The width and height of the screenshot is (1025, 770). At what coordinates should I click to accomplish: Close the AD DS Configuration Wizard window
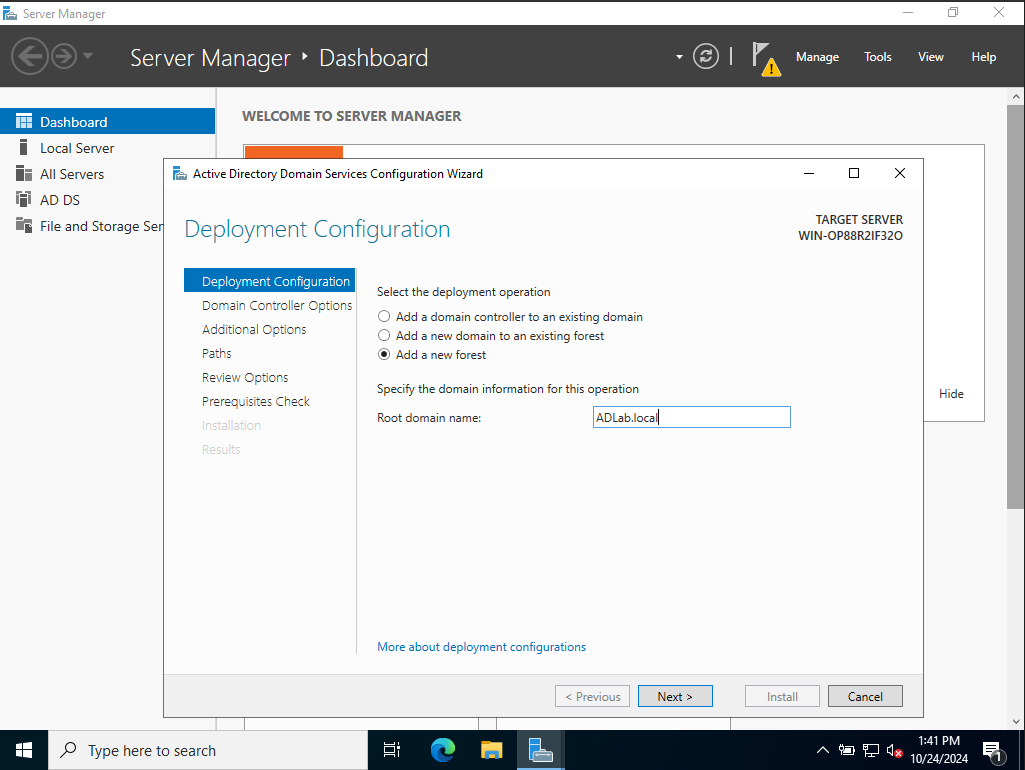(x=899, y=173)
